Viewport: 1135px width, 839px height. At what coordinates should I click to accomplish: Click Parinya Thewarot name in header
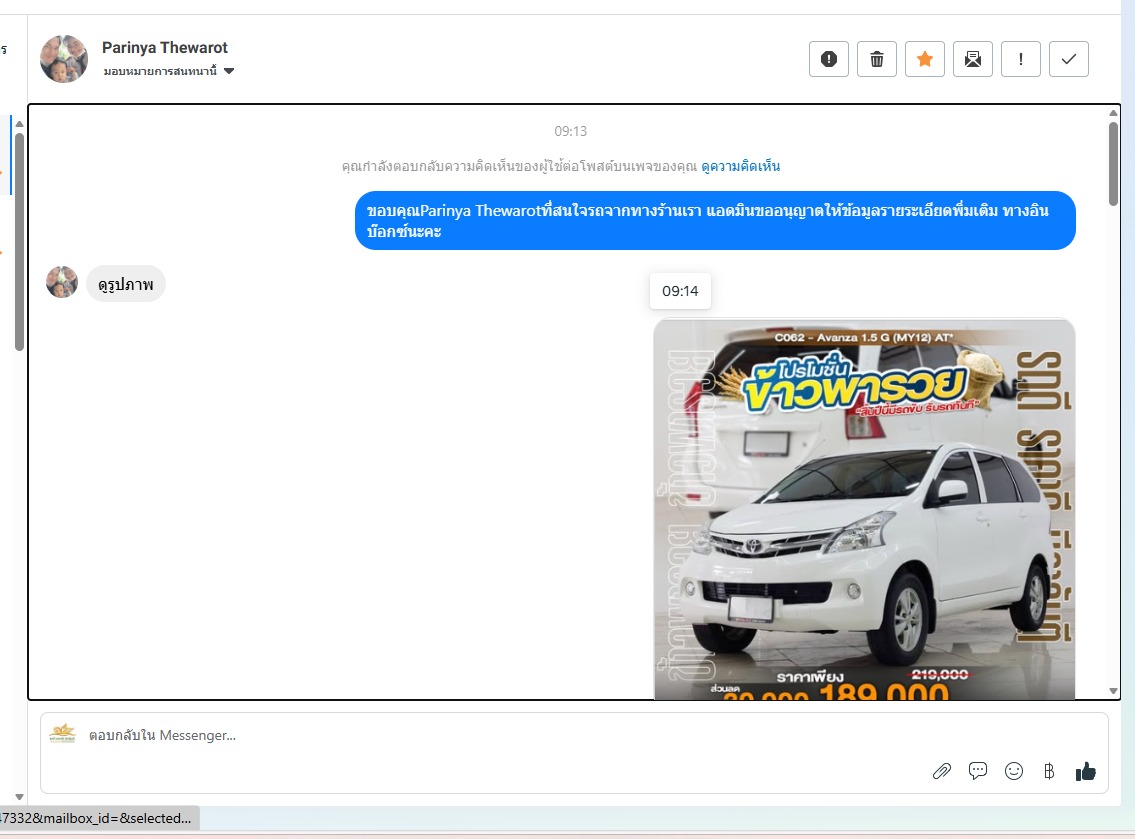(165, 48)
